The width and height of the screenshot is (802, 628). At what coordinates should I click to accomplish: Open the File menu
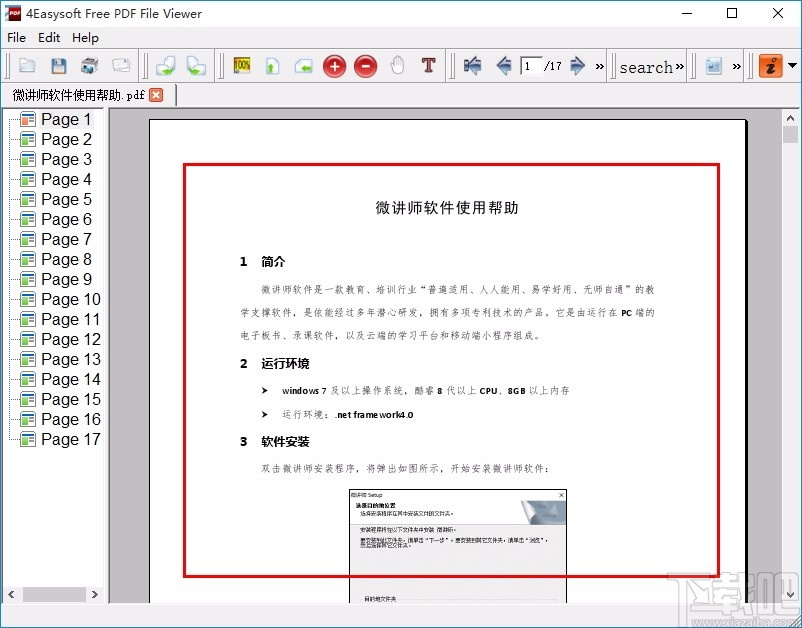pyautogui.click(x=16, y=38)
